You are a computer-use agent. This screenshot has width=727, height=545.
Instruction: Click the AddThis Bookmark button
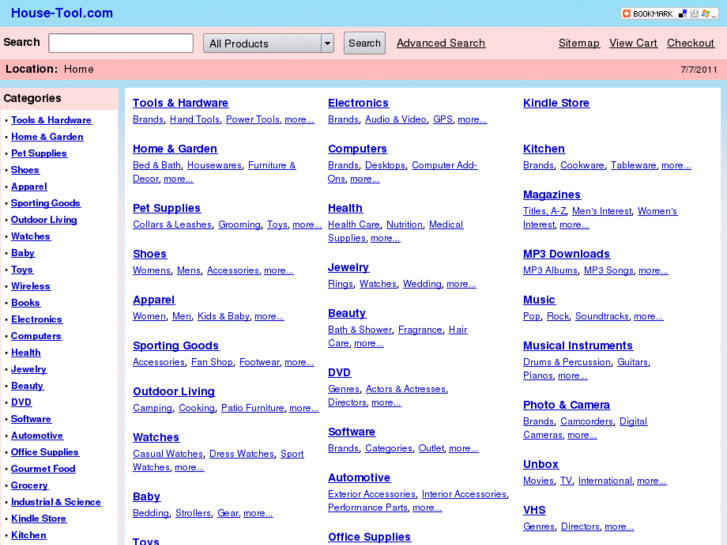669,13
